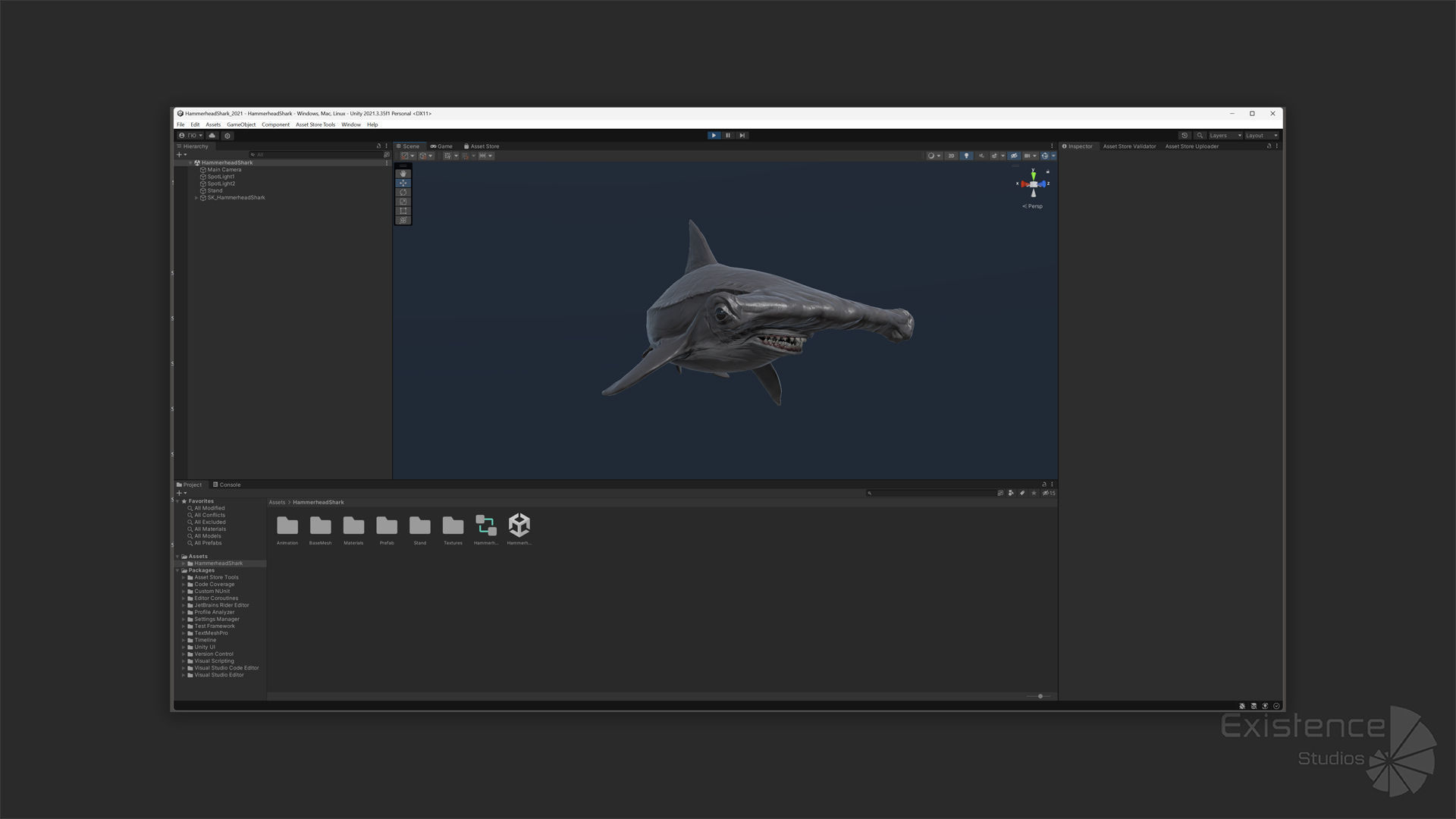Expand the SK_HammerheadShark object

tap(196, 198)
